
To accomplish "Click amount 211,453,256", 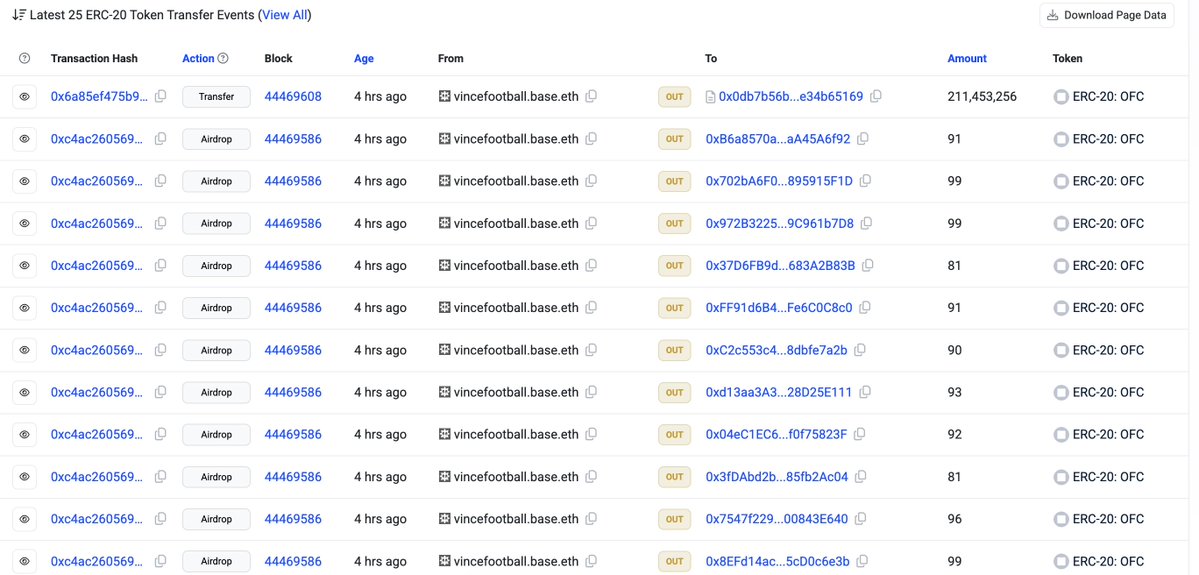I will pyautogui.click(x=982, y=97).
